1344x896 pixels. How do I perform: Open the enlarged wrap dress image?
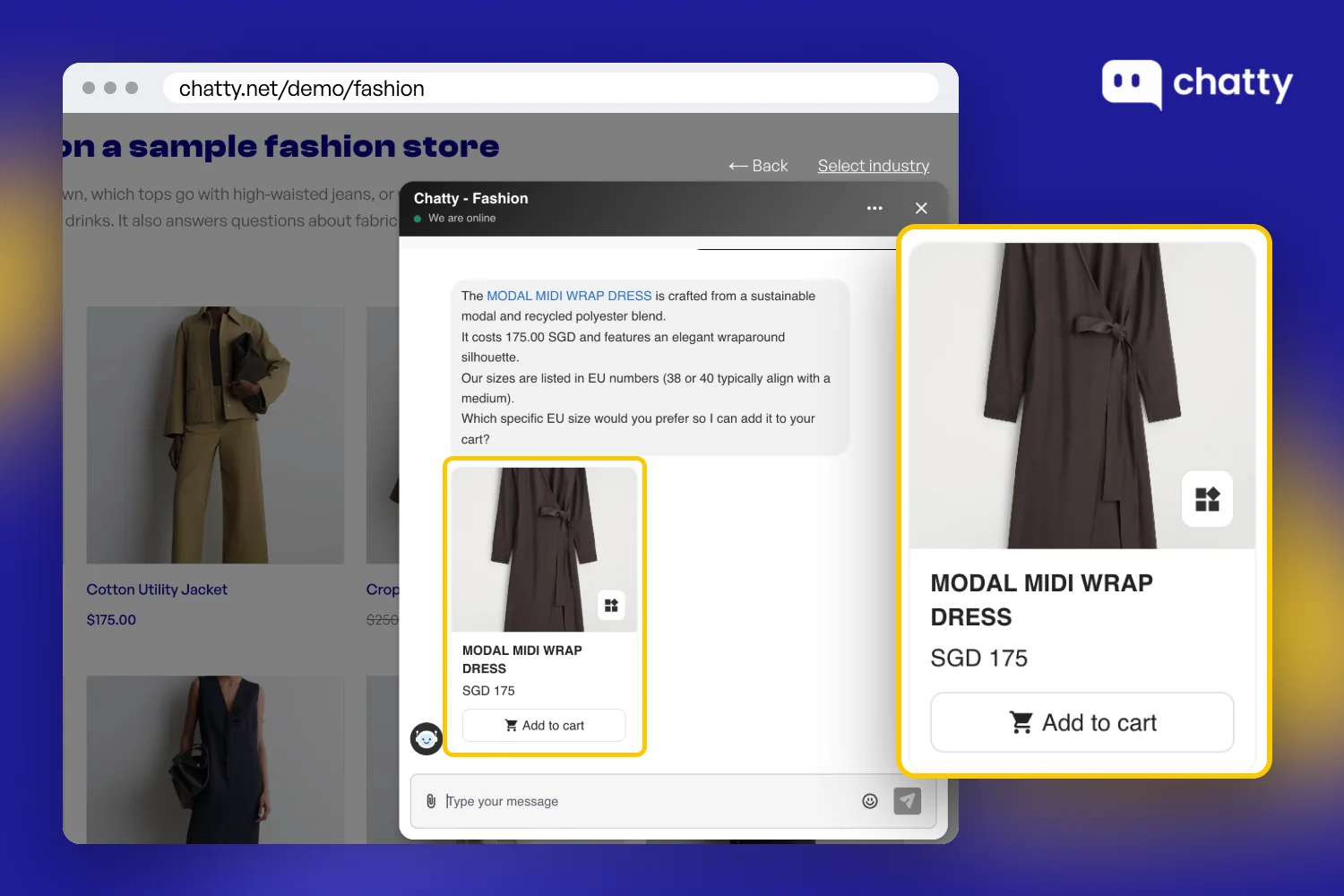(1082, 395)
